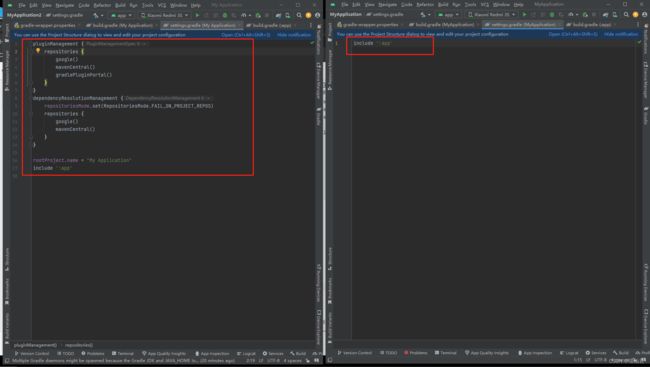Open Services tool window in right window
650x367 pixels.
596,353
